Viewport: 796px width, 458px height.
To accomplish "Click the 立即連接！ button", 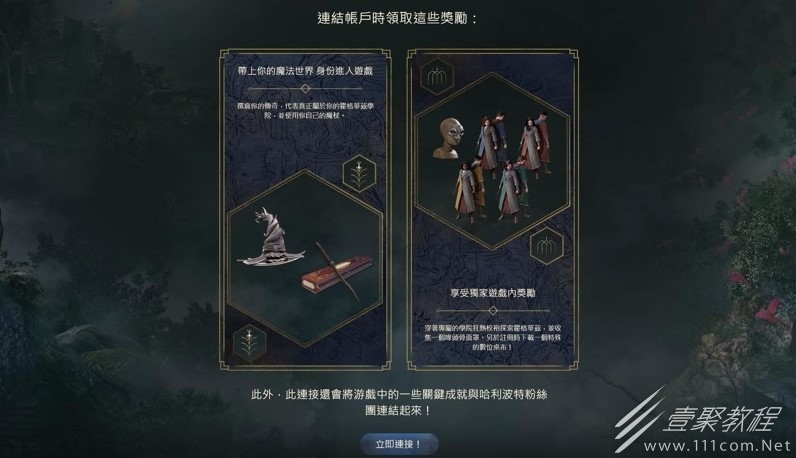I will (399, 444).
